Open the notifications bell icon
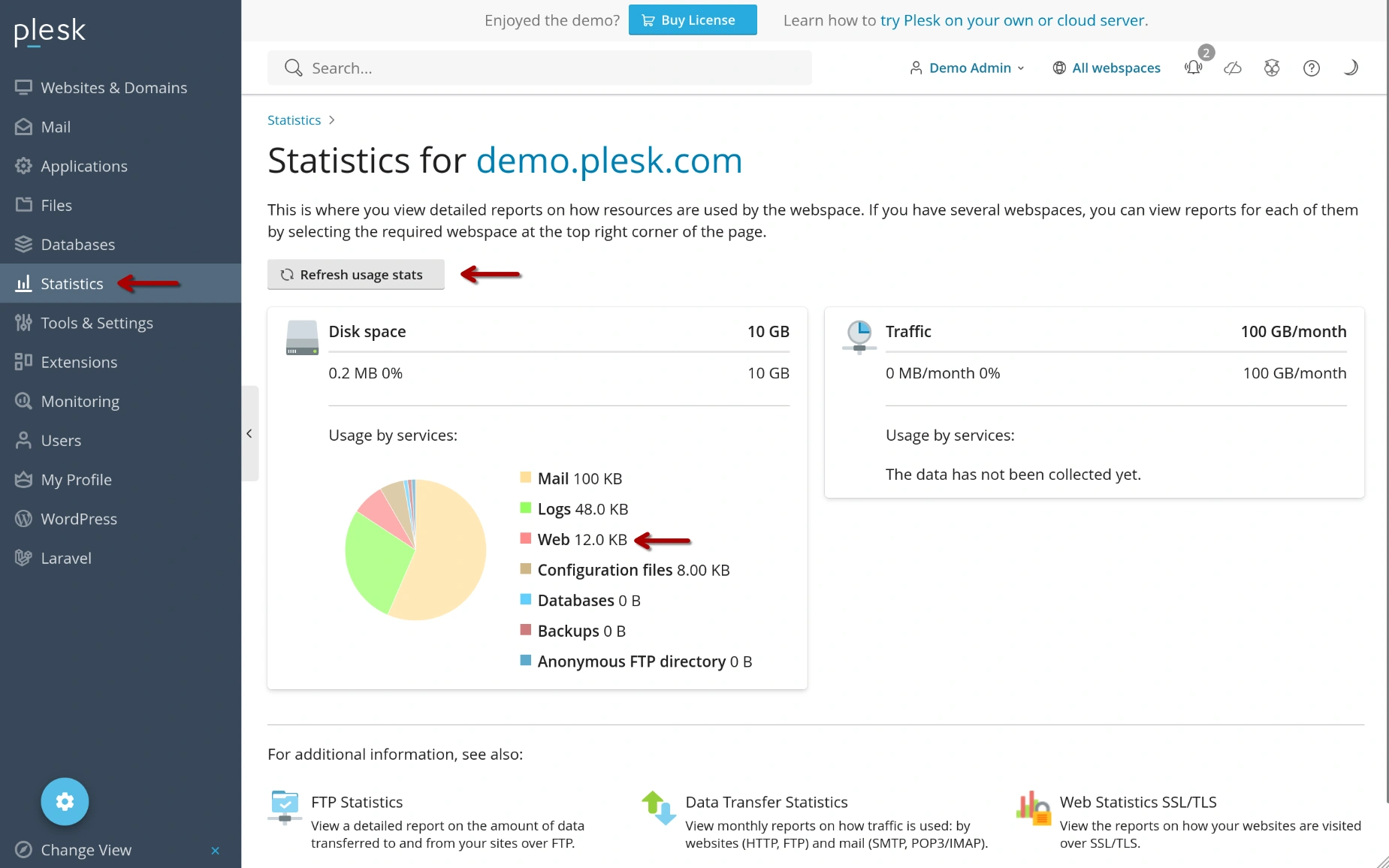Image resolution: width=1389 pixels, height=868 pixels. [x=1193, y=68]
